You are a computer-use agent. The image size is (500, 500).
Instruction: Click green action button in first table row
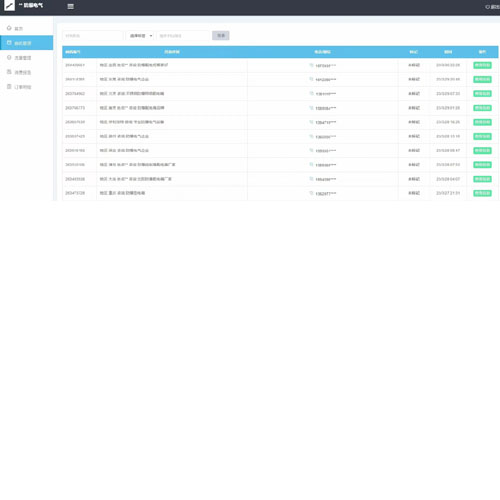(482, 65)
